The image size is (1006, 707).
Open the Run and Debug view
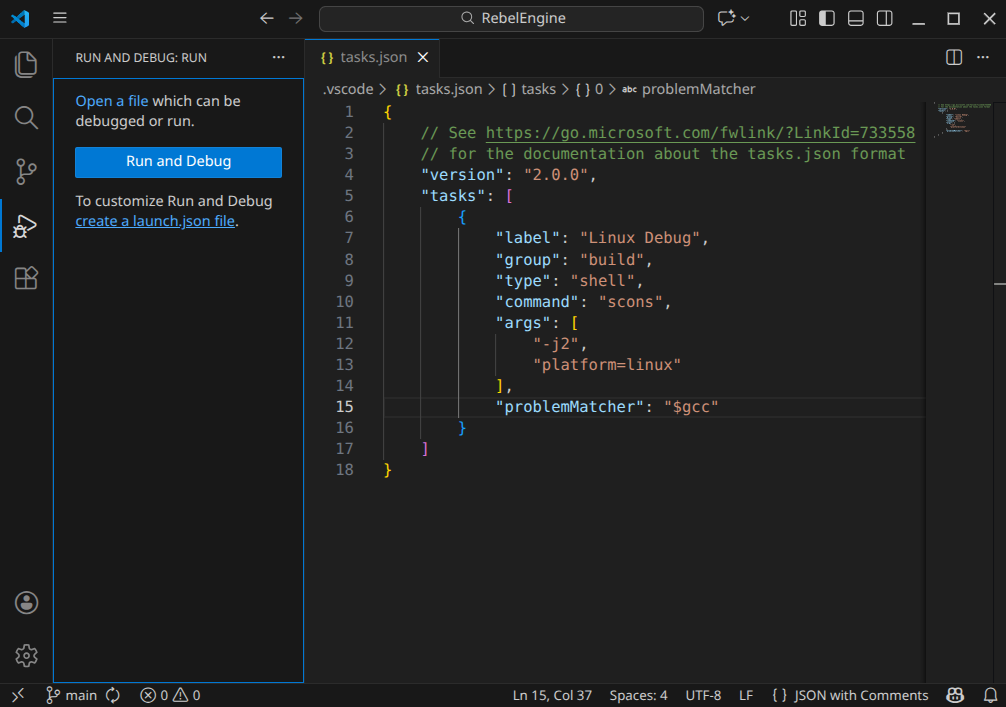pyautogui.click(x=26, y=226)
